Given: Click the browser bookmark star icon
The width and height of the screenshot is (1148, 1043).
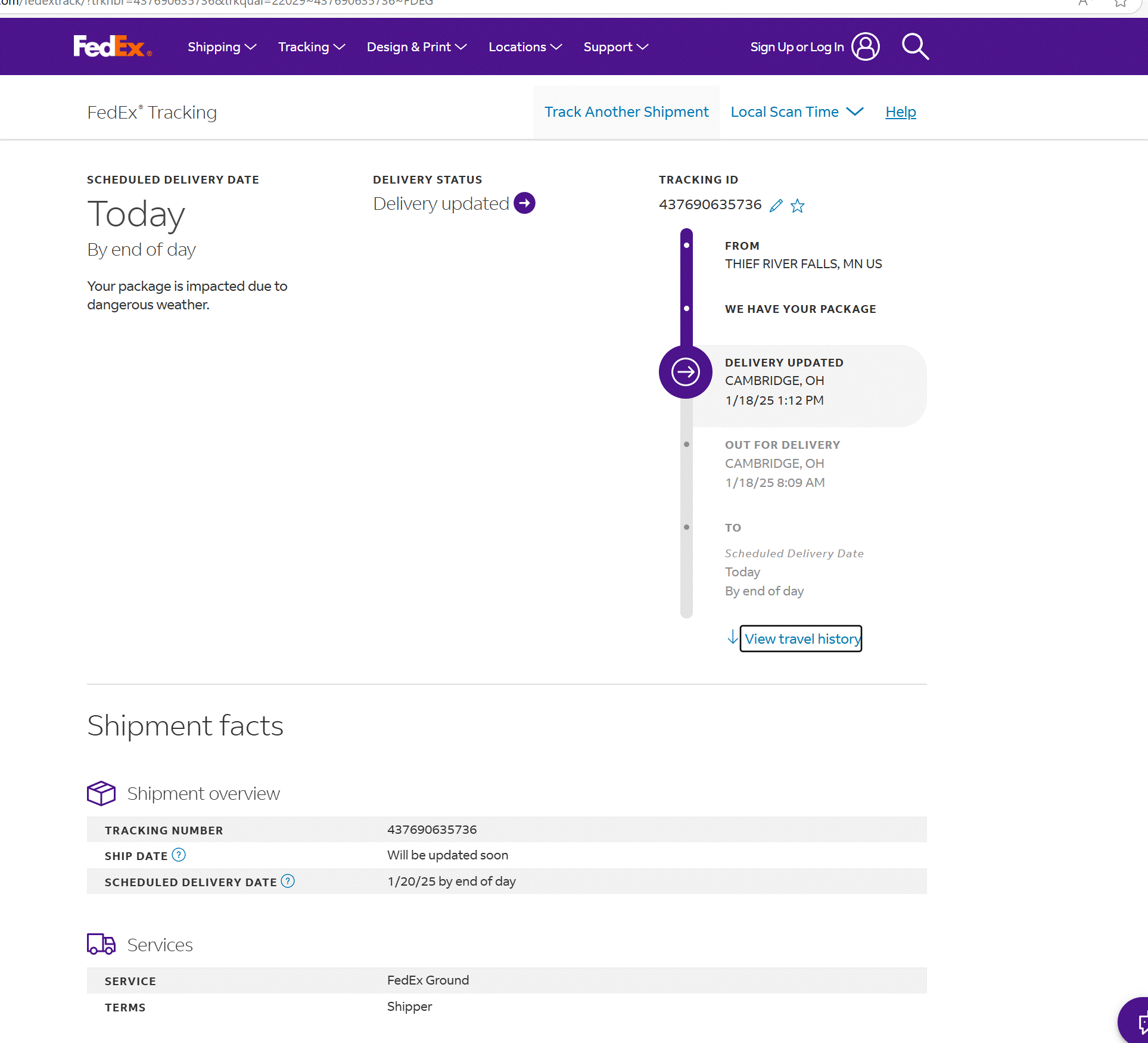Looking at the screenshot, I should tap(1120, 3).
